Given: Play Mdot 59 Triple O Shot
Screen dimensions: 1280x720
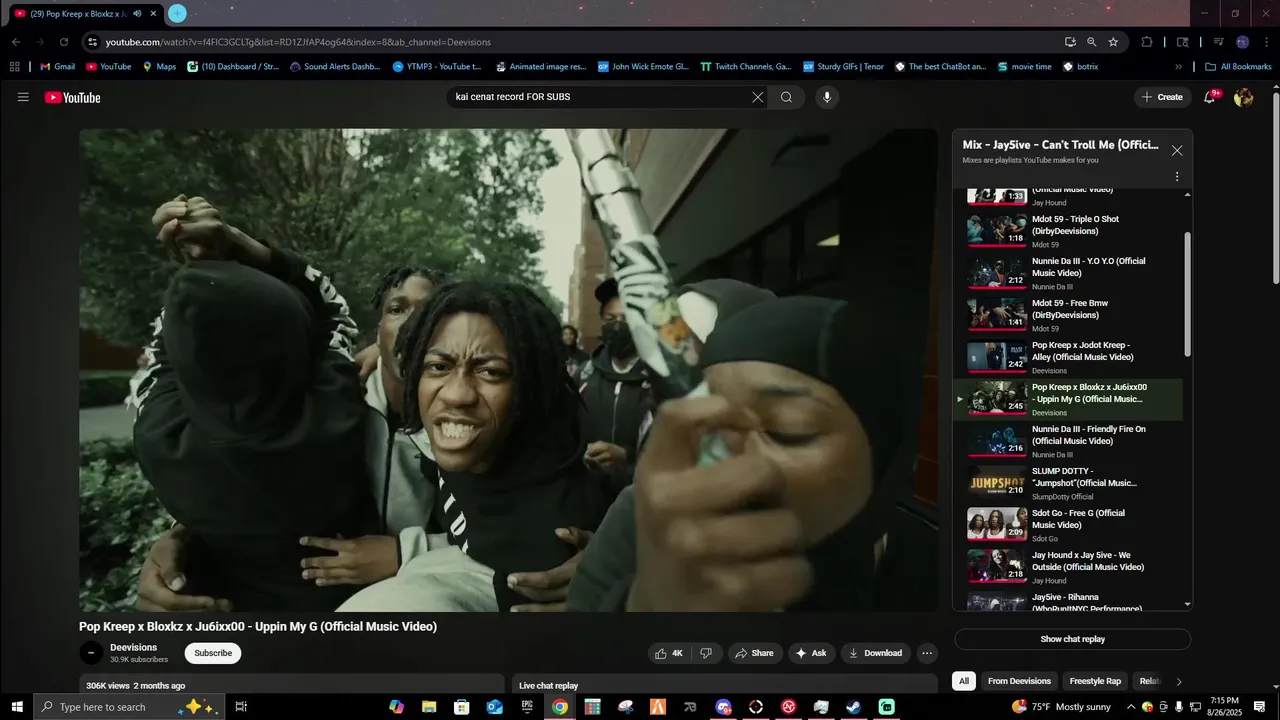Looking at the screenshot, I should click(1067, 230).
